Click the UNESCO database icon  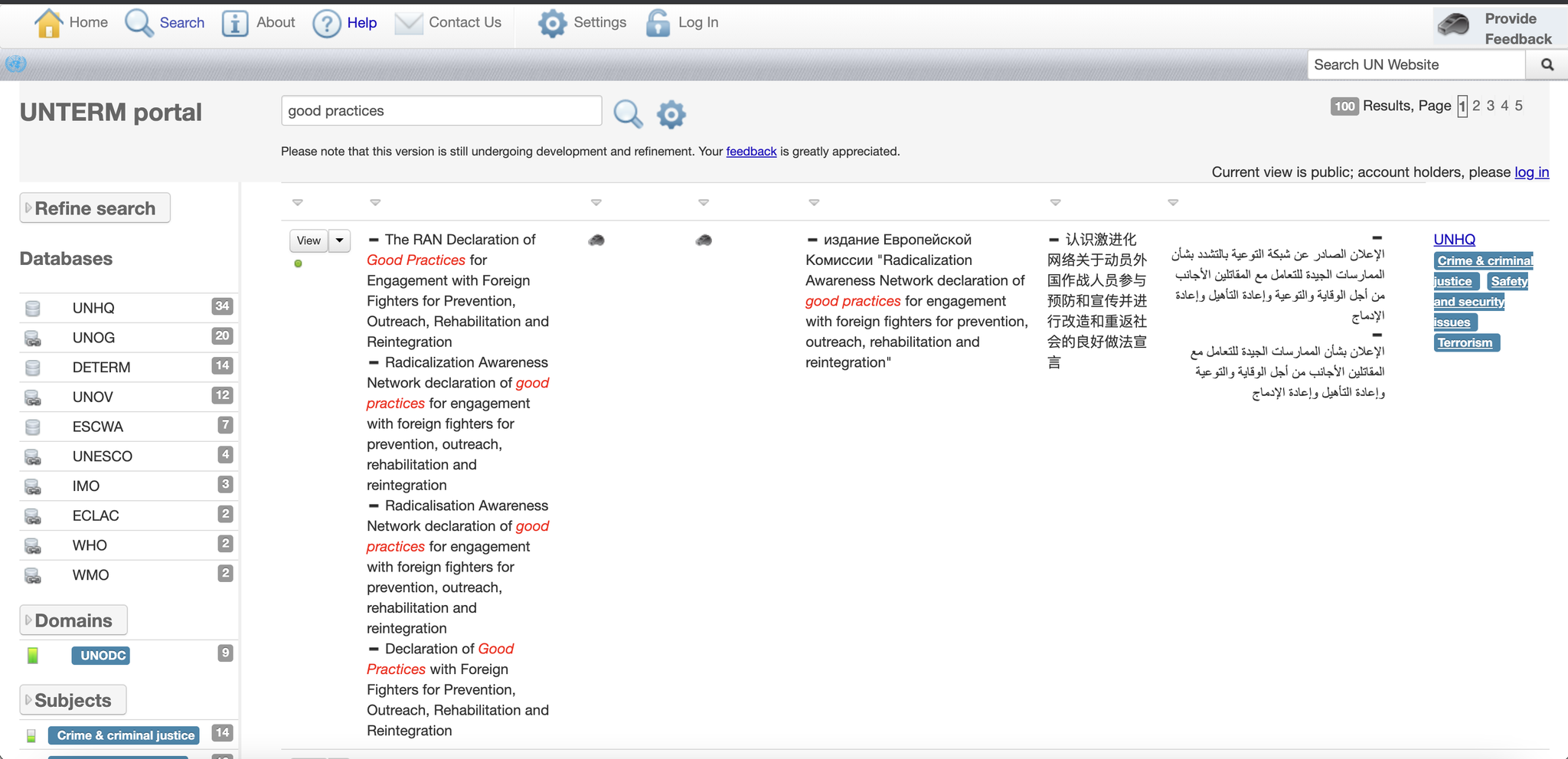point(33,456)
